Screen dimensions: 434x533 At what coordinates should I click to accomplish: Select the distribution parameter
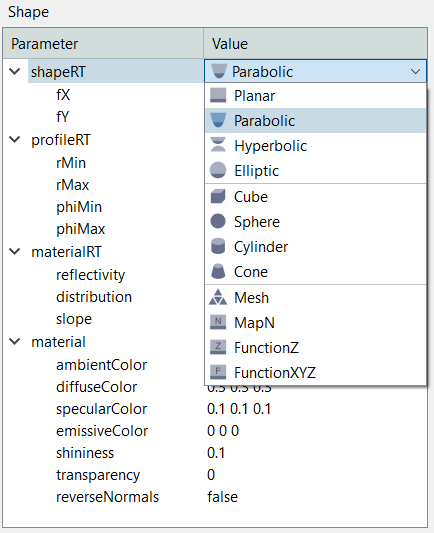[x=94, y=297]
